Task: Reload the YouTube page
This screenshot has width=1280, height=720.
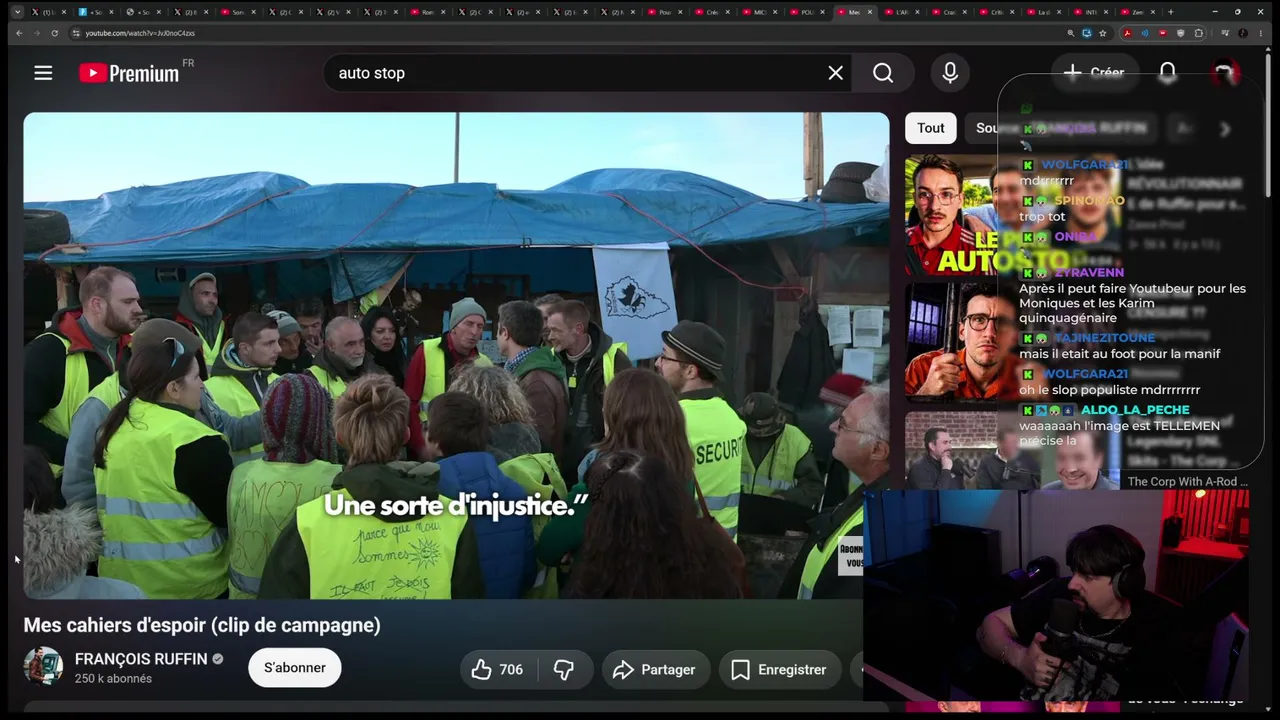Action: pos(57,33)
